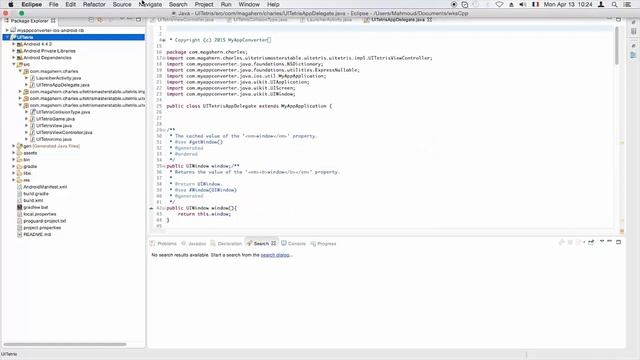Switch to UITetrisCollisionType.java editor tab
The width and height of the screenshot is (640, 360).
click(257, 20)
